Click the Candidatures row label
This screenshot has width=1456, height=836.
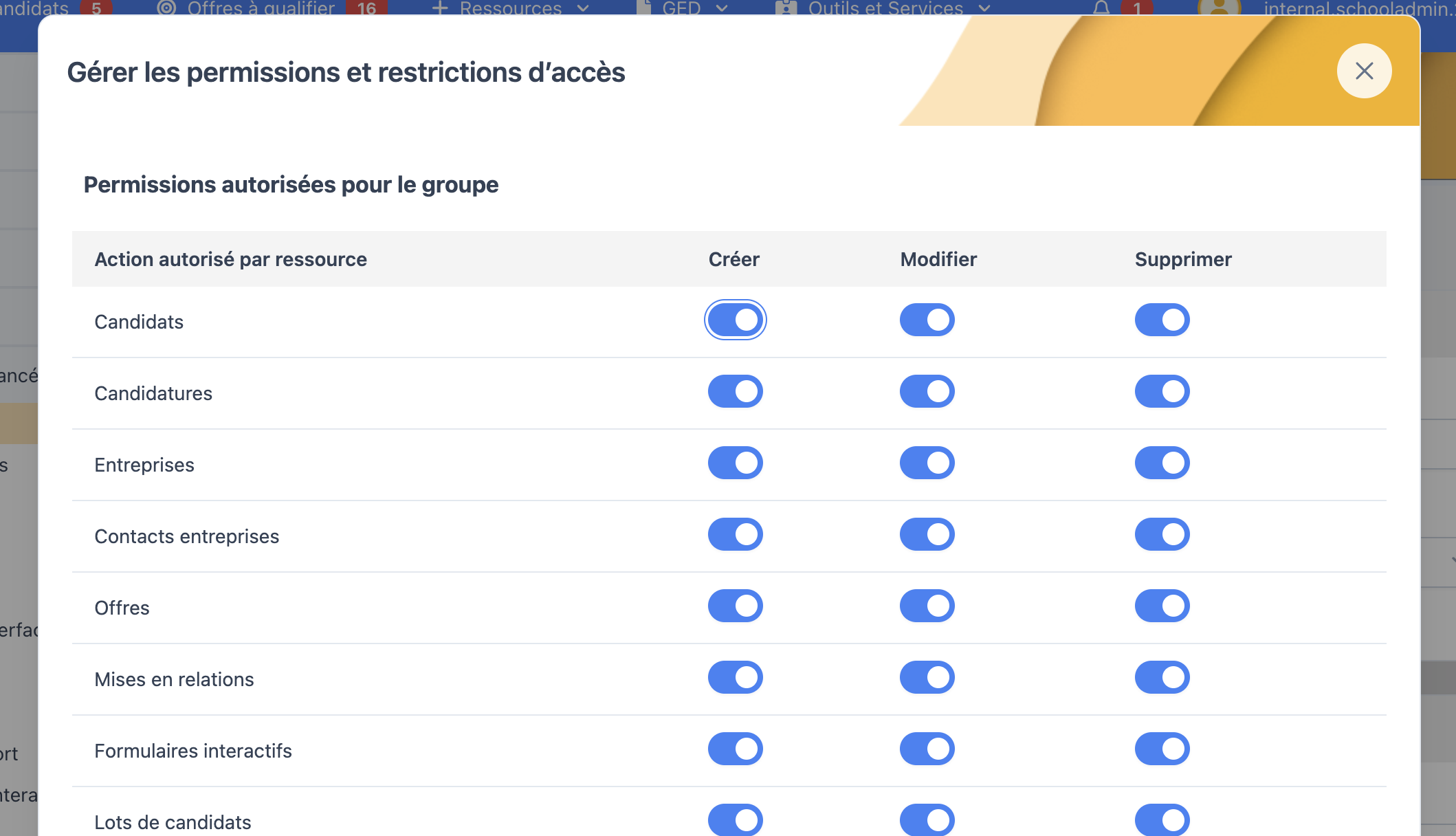tap(153, 393)
